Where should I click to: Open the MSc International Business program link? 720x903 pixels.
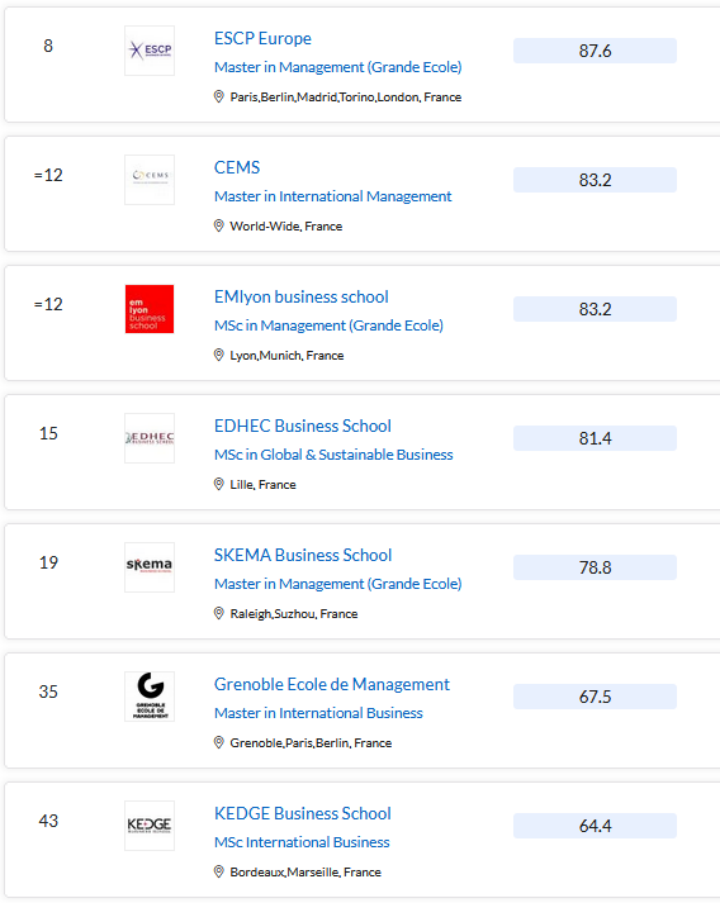(301, 842)
